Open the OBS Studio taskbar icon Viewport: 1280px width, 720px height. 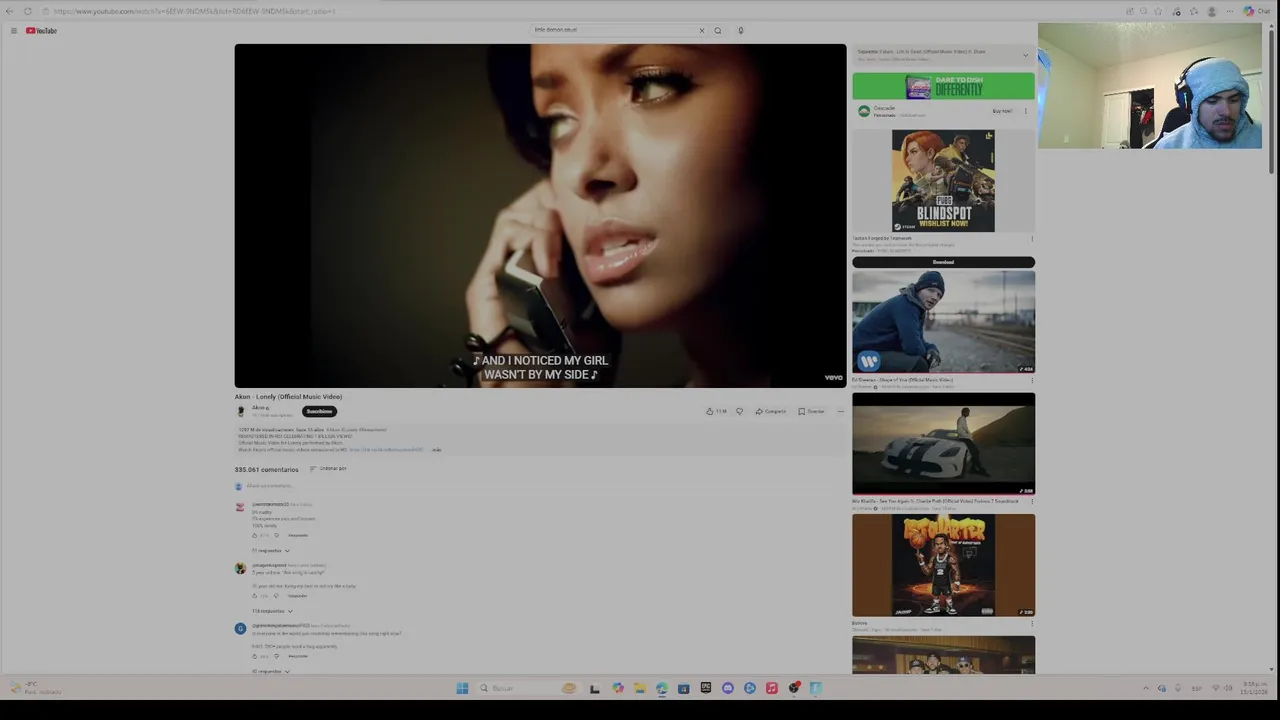click(794, 688)
